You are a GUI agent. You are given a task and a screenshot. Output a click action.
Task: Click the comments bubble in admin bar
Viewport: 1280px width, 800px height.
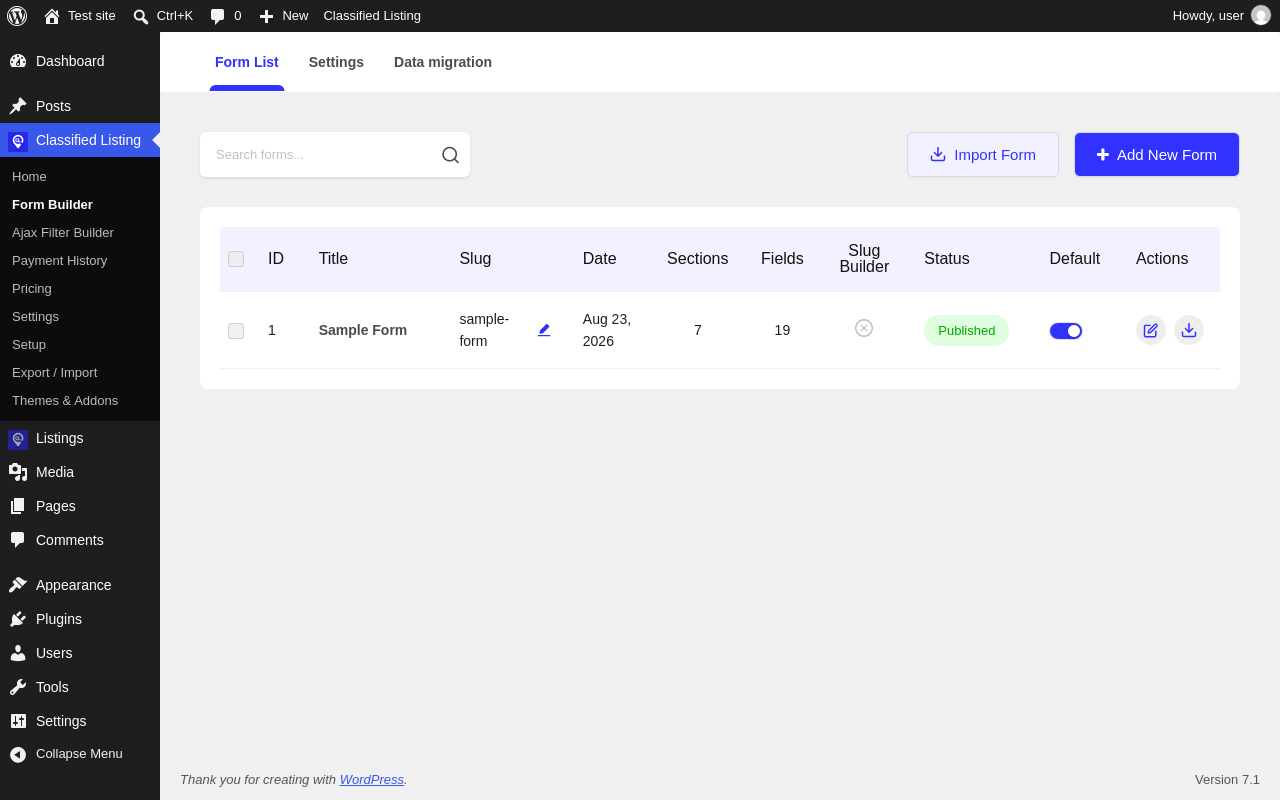click(226, 16)
